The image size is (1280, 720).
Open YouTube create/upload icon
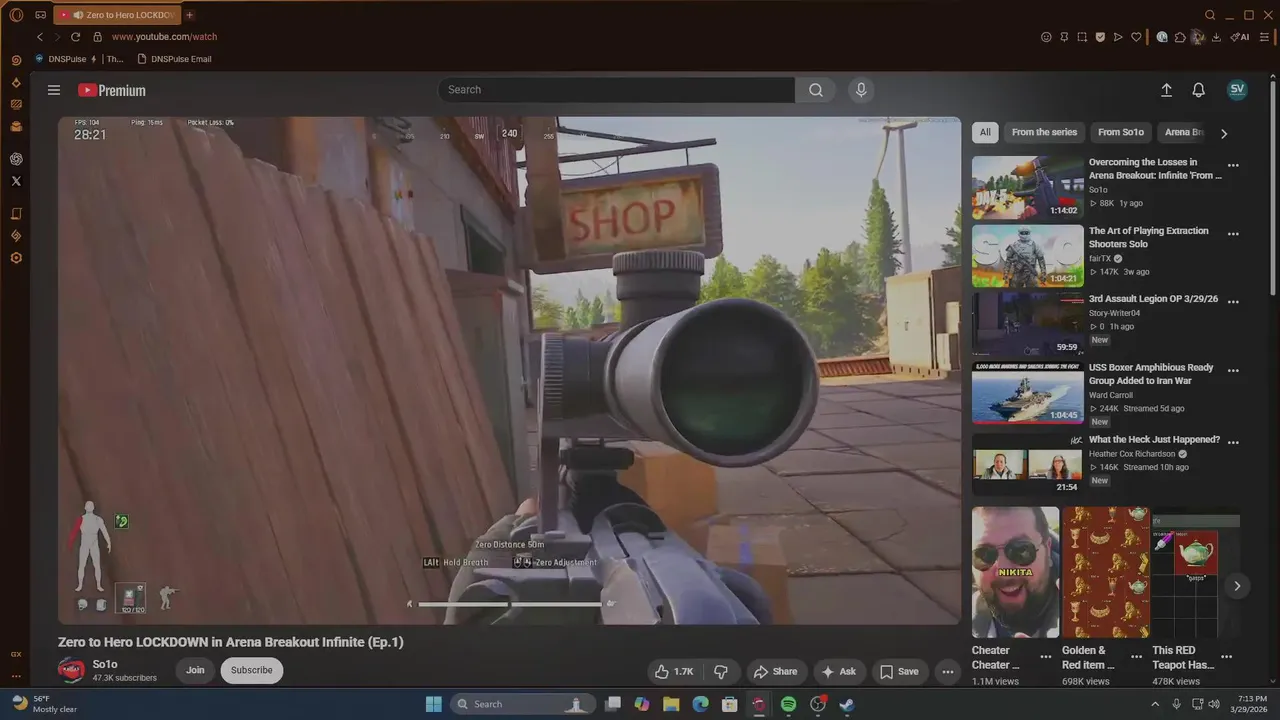[1166, 90]
